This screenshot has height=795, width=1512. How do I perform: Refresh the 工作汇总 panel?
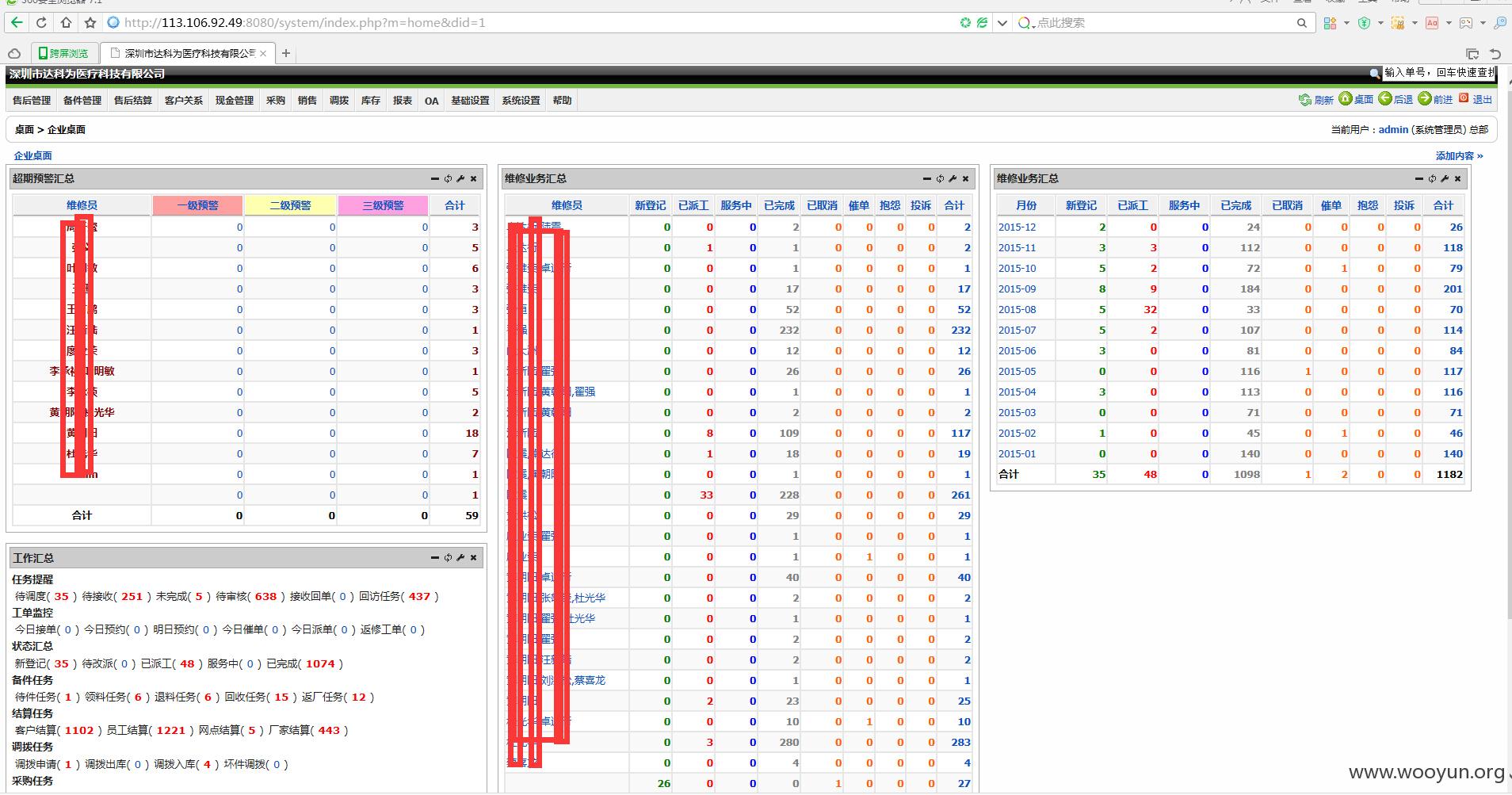[x=448, y=558]
